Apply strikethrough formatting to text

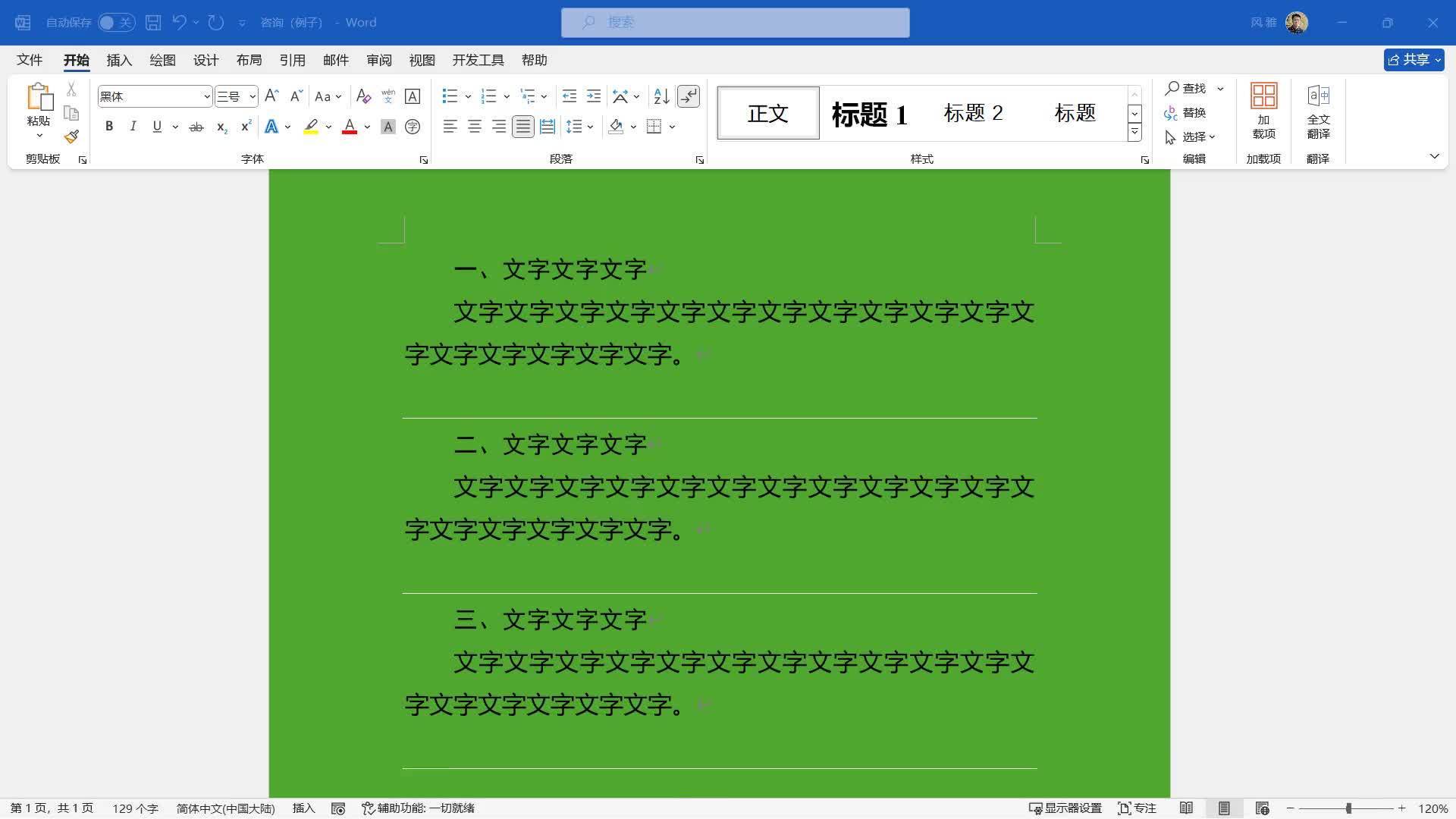tap(196, 126)
